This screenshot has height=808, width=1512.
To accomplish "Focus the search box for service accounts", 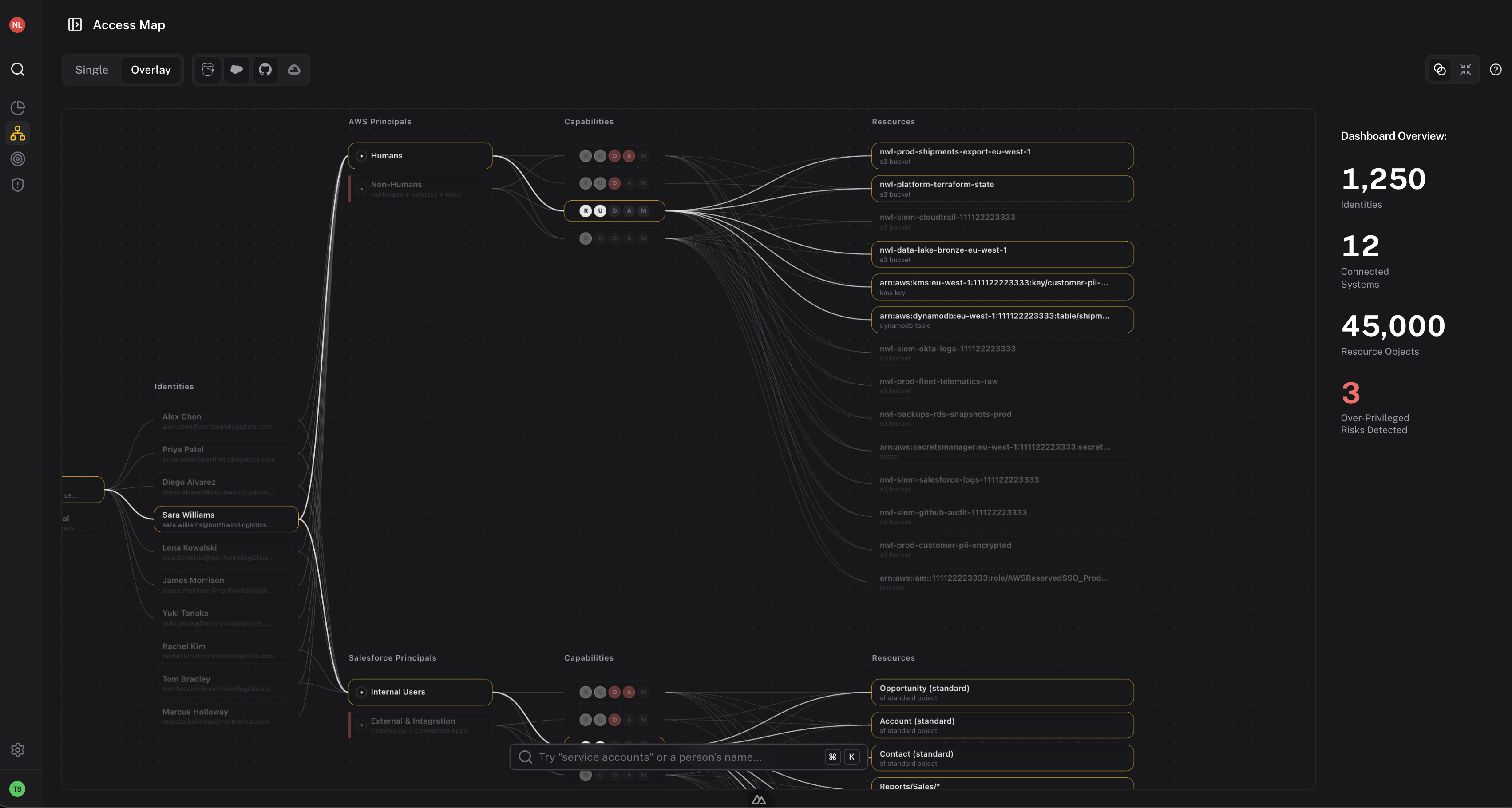I will pyautogui.click(x=688, y=757).
